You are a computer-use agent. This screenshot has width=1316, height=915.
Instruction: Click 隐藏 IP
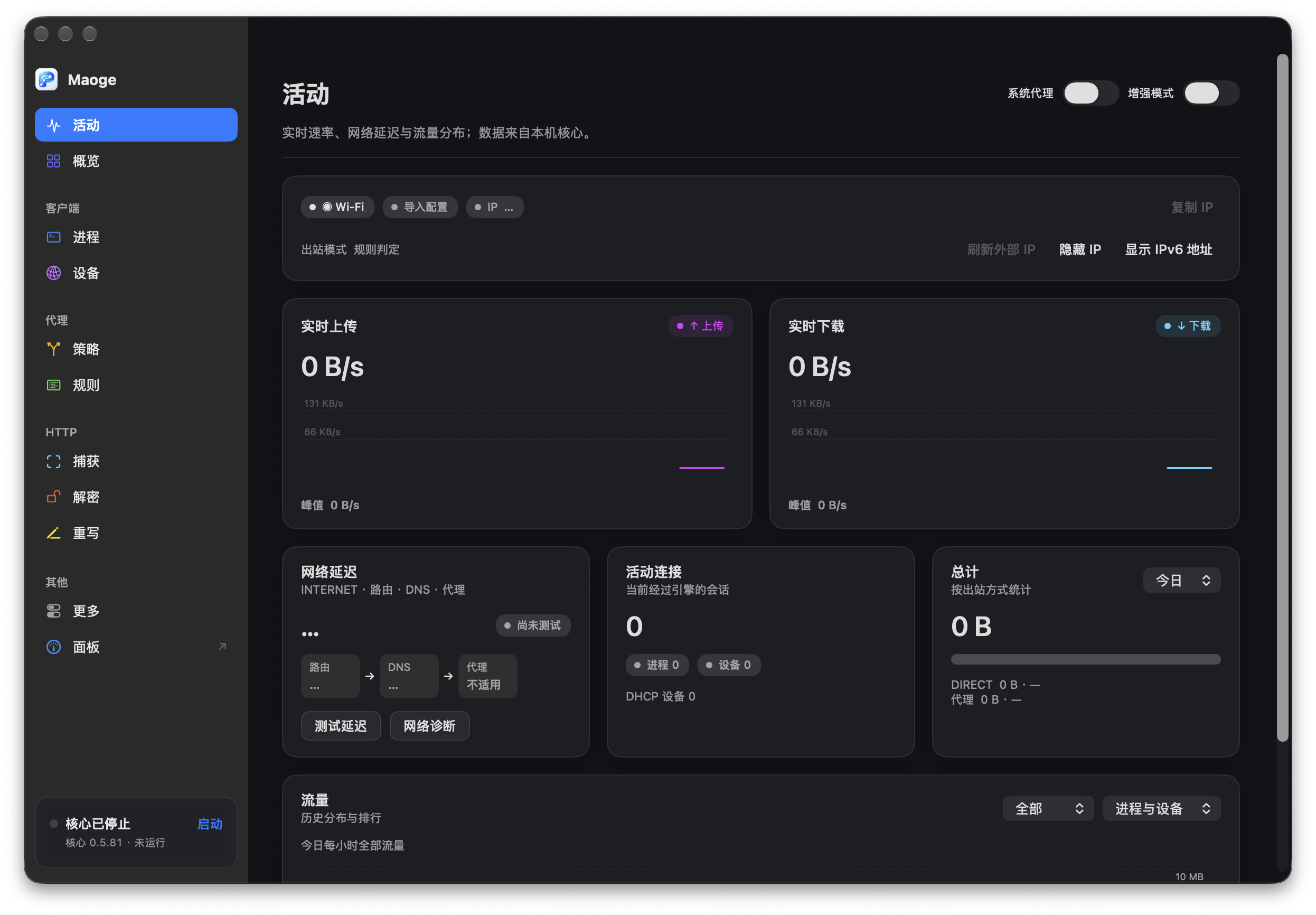pyautogui.click(x=1079, y=249)
